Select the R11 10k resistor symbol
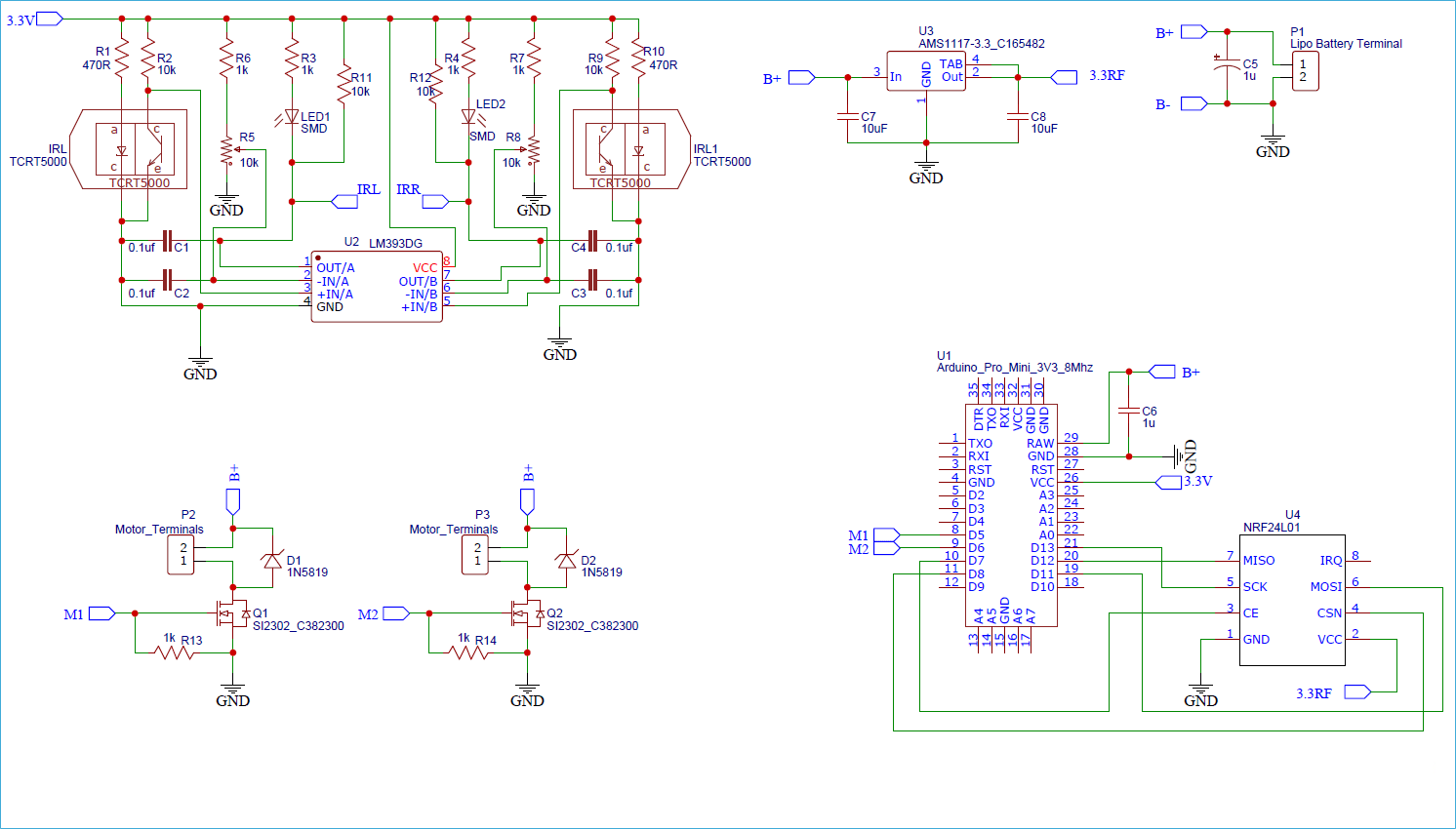This screenshot has height=829, width=1456. (x=344, y=85)
